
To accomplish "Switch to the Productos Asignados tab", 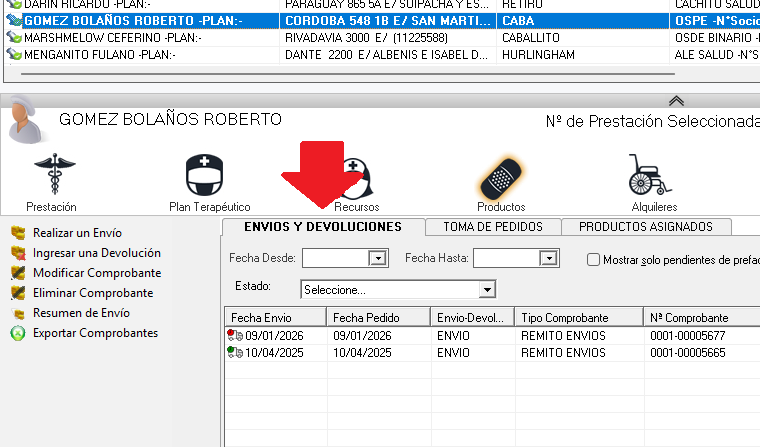I will tap(645, 227).
